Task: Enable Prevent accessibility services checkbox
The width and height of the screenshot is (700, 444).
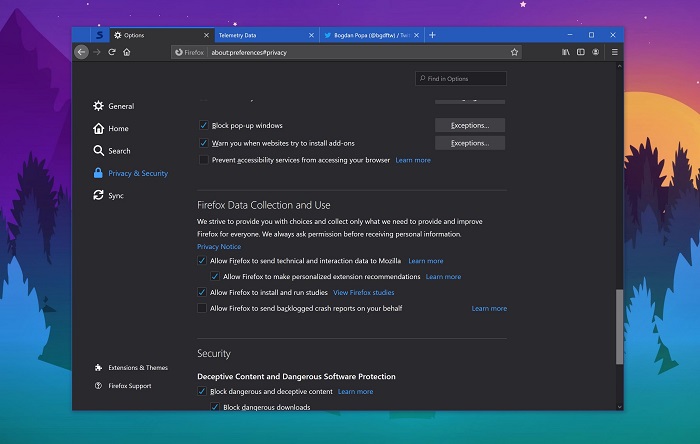Action: click(x=203, y=160)
